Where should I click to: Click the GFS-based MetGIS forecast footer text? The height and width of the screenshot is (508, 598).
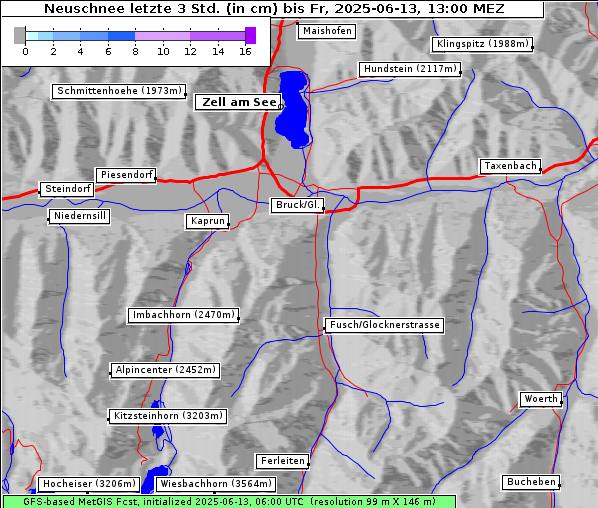tap(229, 502)
